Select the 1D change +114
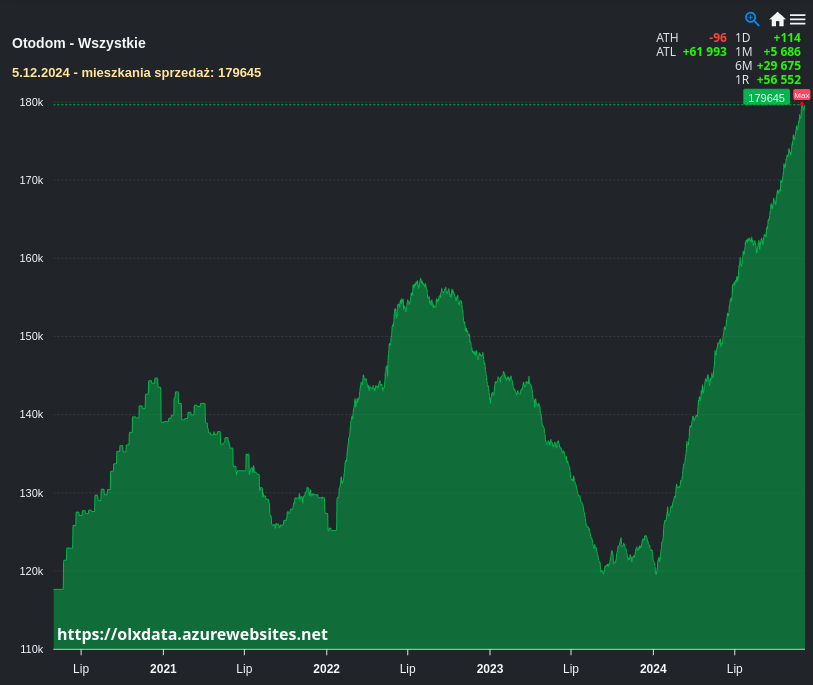 786,38
